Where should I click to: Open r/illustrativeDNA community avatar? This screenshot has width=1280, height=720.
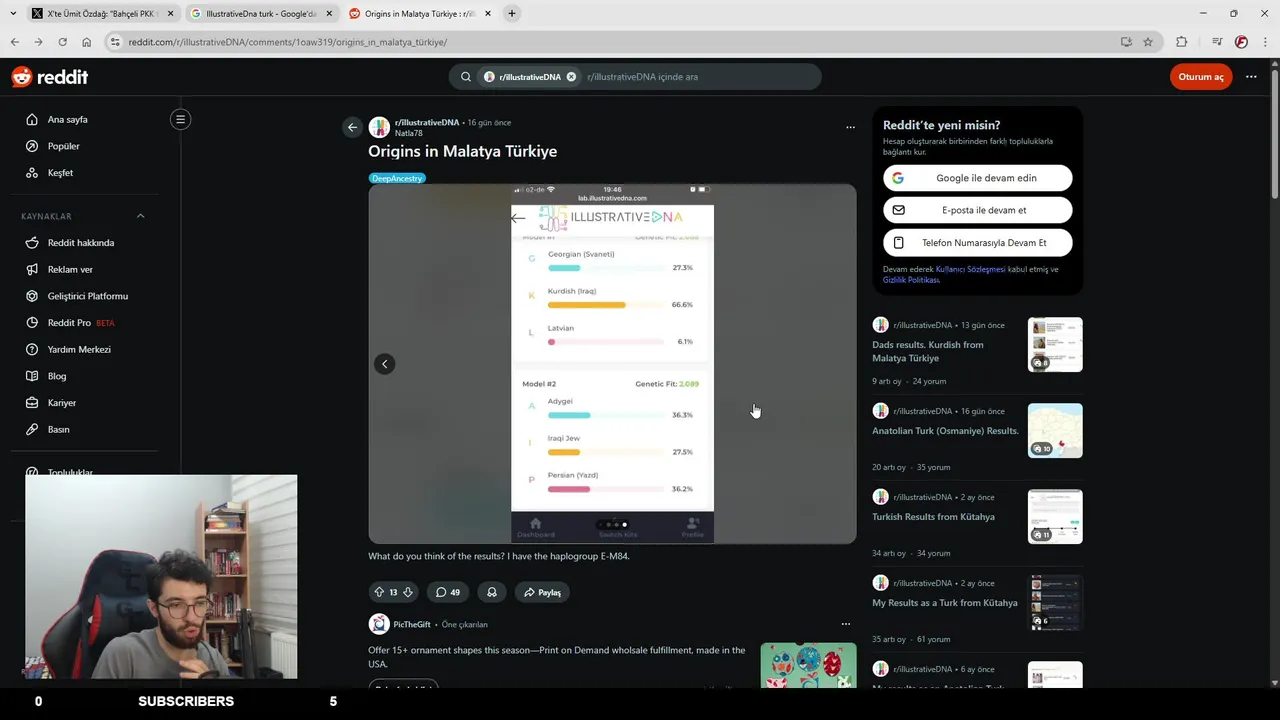tap(379, 127)
